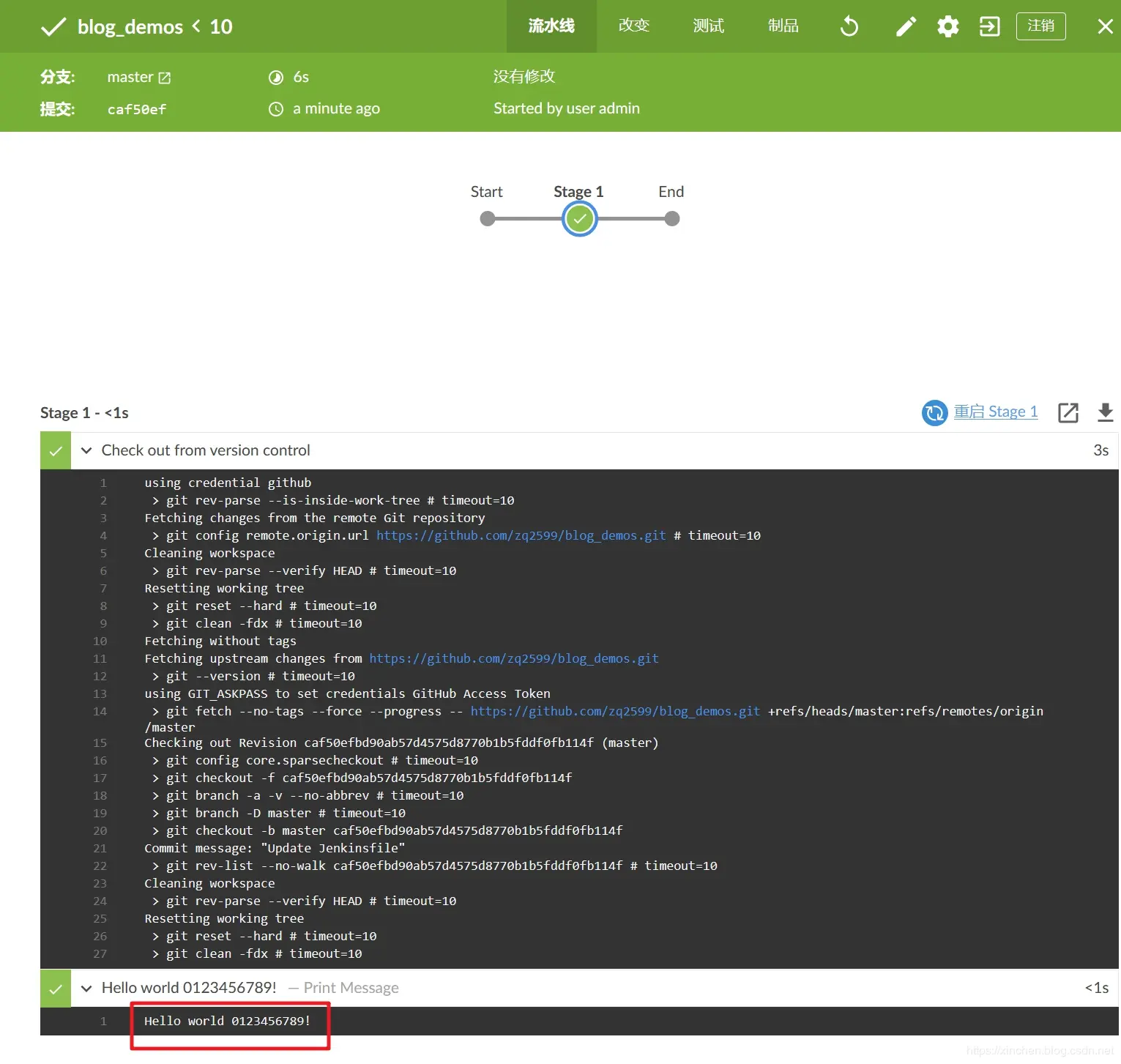Click the 3s duration of checkout step
Viewport: 1121px width, 1064px height.
(x=1100, y=450)
